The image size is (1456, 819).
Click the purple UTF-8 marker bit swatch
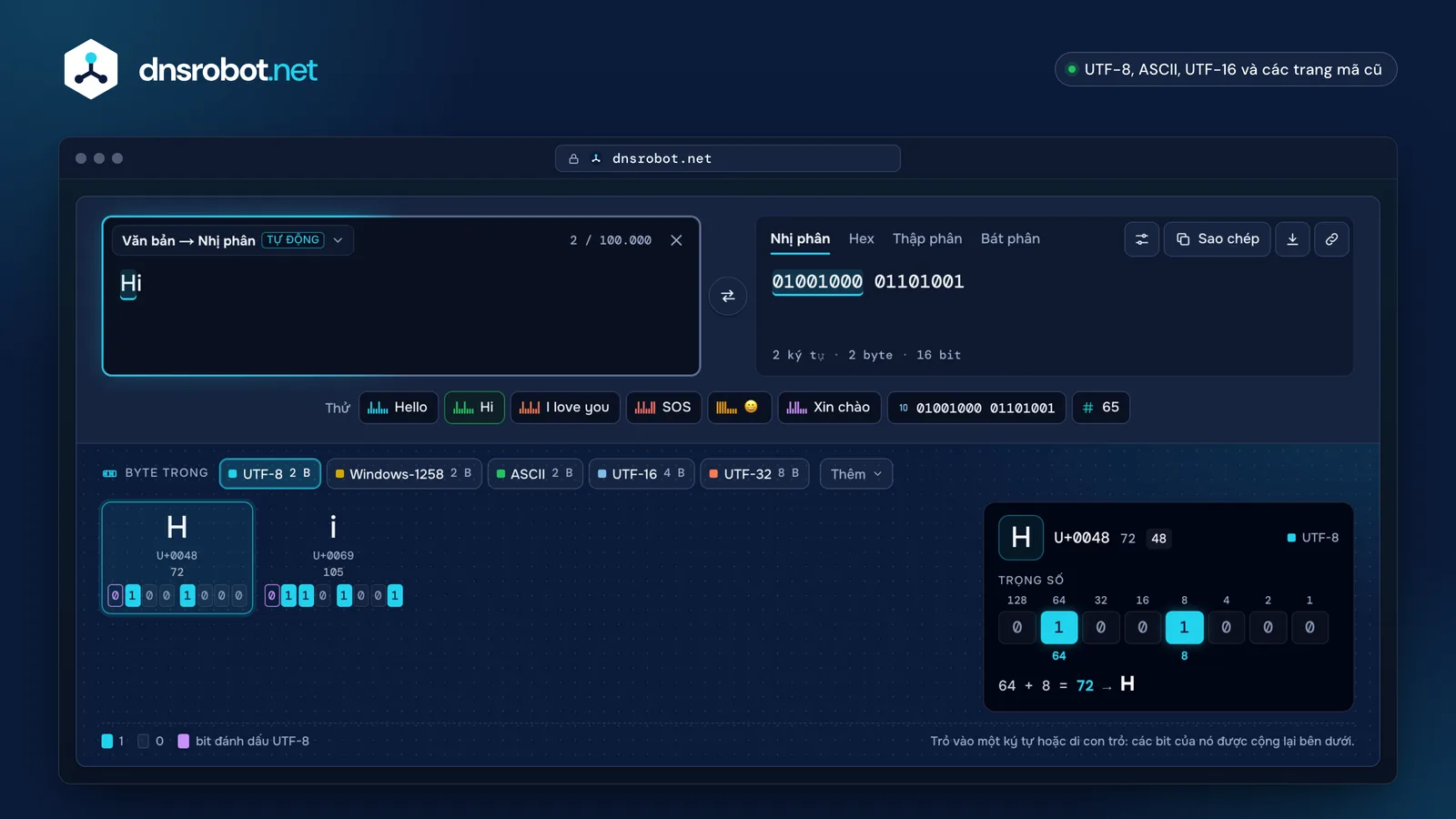pos(183,741)
